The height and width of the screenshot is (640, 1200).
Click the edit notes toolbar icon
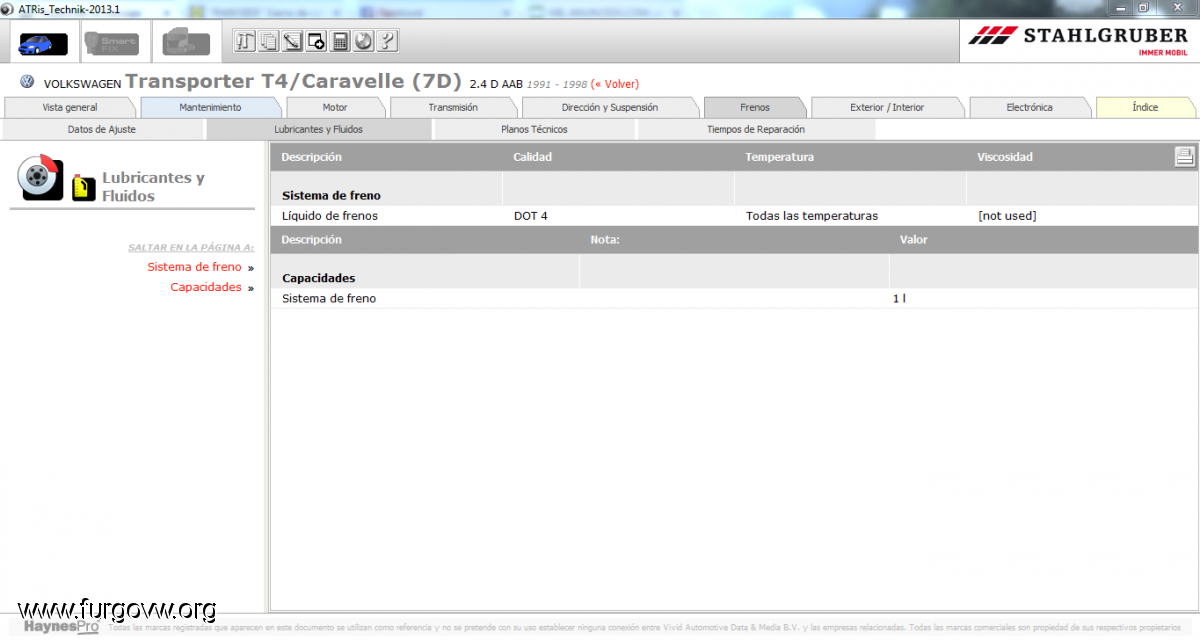click(x=292, y=41)
